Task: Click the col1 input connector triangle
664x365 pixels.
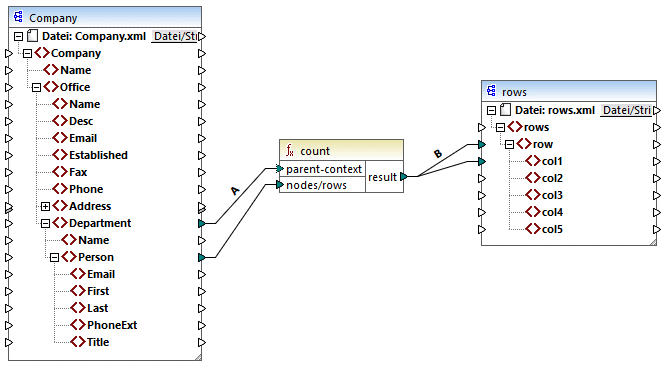Action: 481,161
